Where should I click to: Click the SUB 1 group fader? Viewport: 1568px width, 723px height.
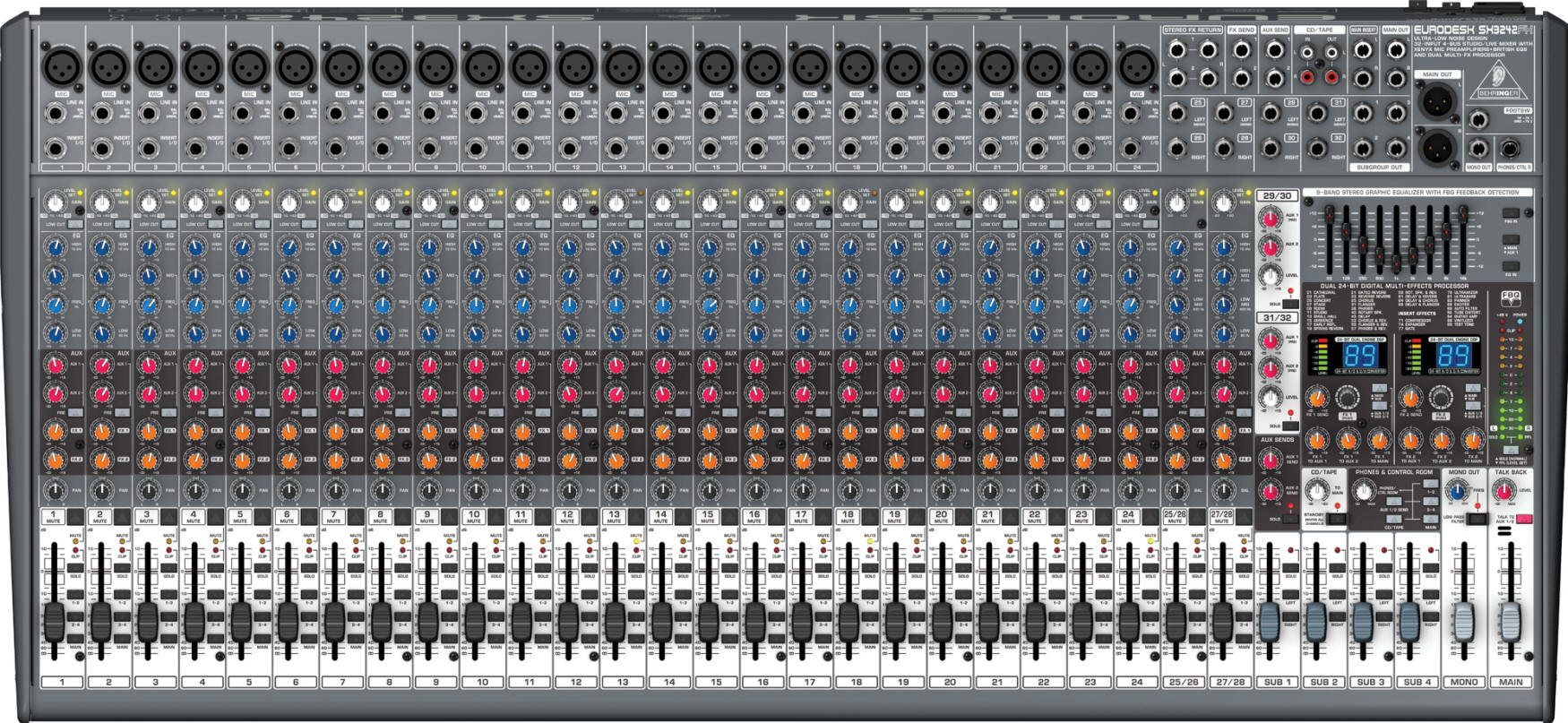click(1269, 621)
